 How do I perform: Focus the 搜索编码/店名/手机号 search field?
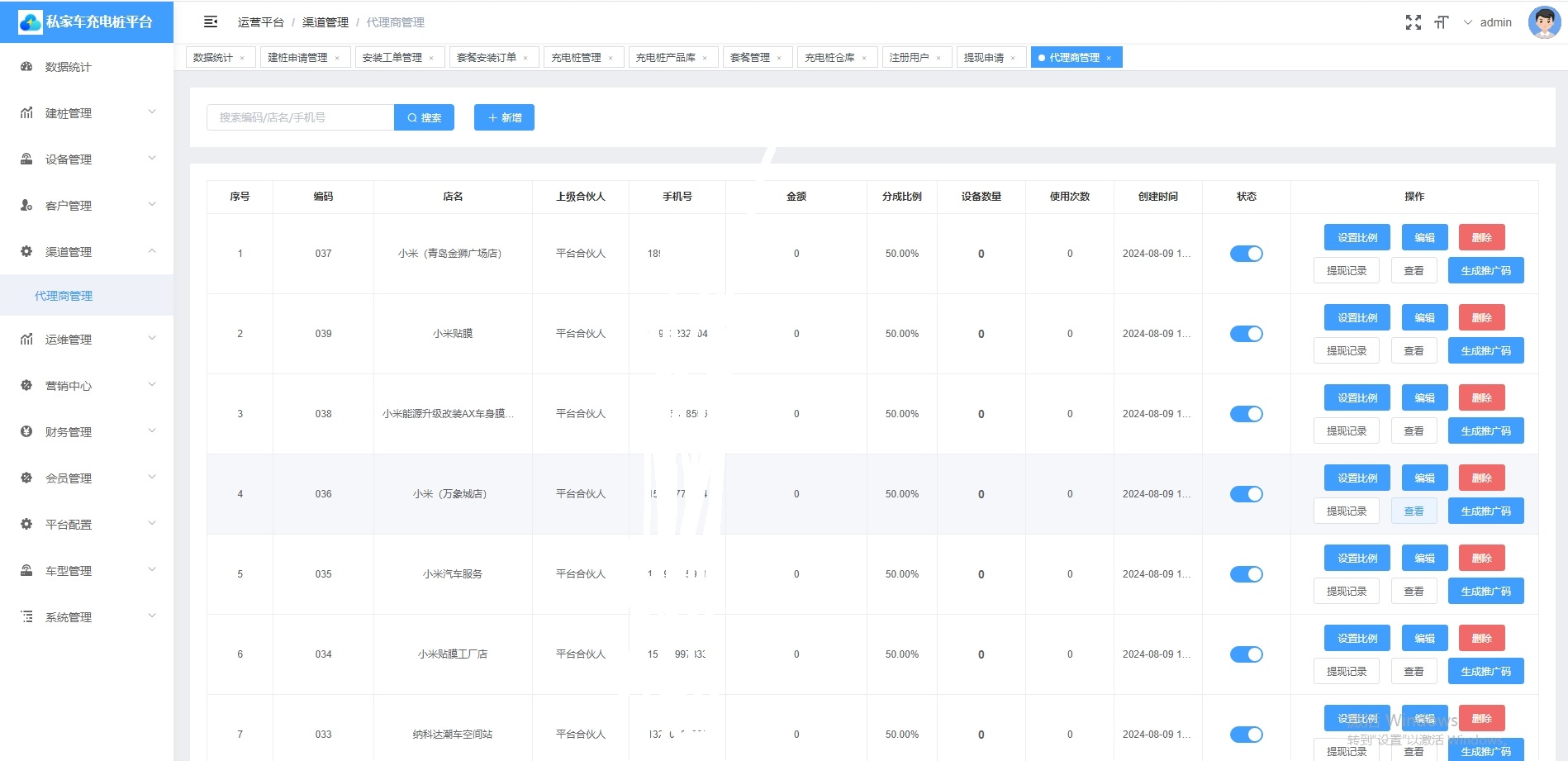coord(300,117)
